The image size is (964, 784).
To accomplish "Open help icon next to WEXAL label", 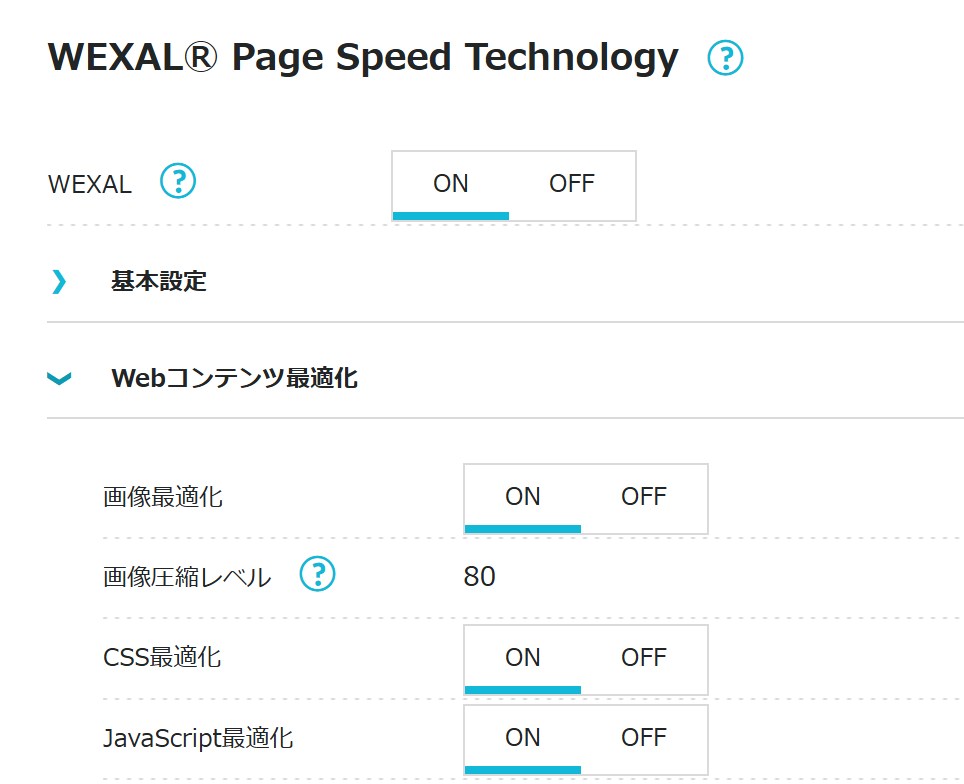I will pos(178,182).
